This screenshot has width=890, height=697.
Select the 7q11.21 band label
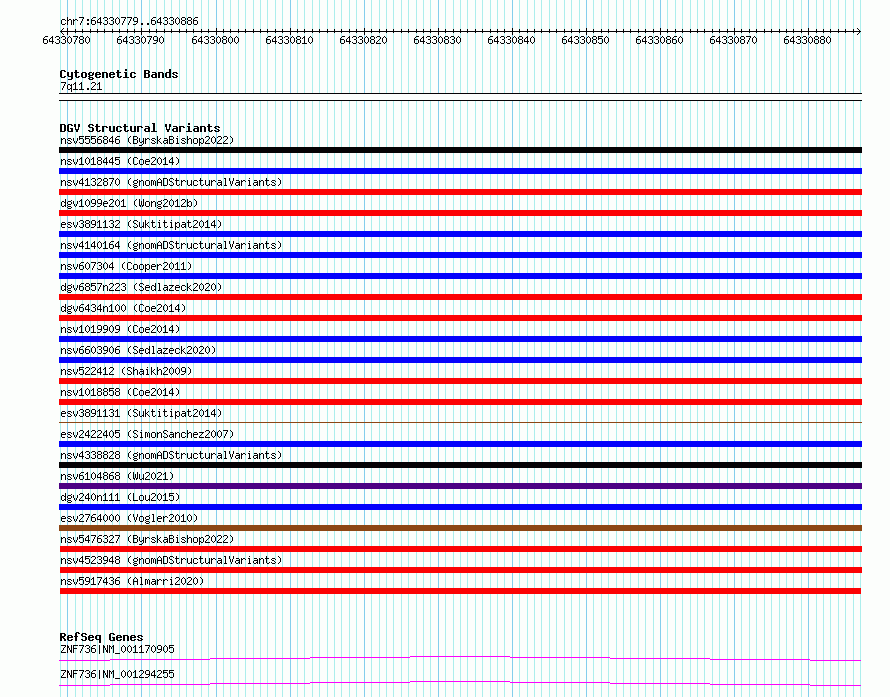(x=81, y=86)
